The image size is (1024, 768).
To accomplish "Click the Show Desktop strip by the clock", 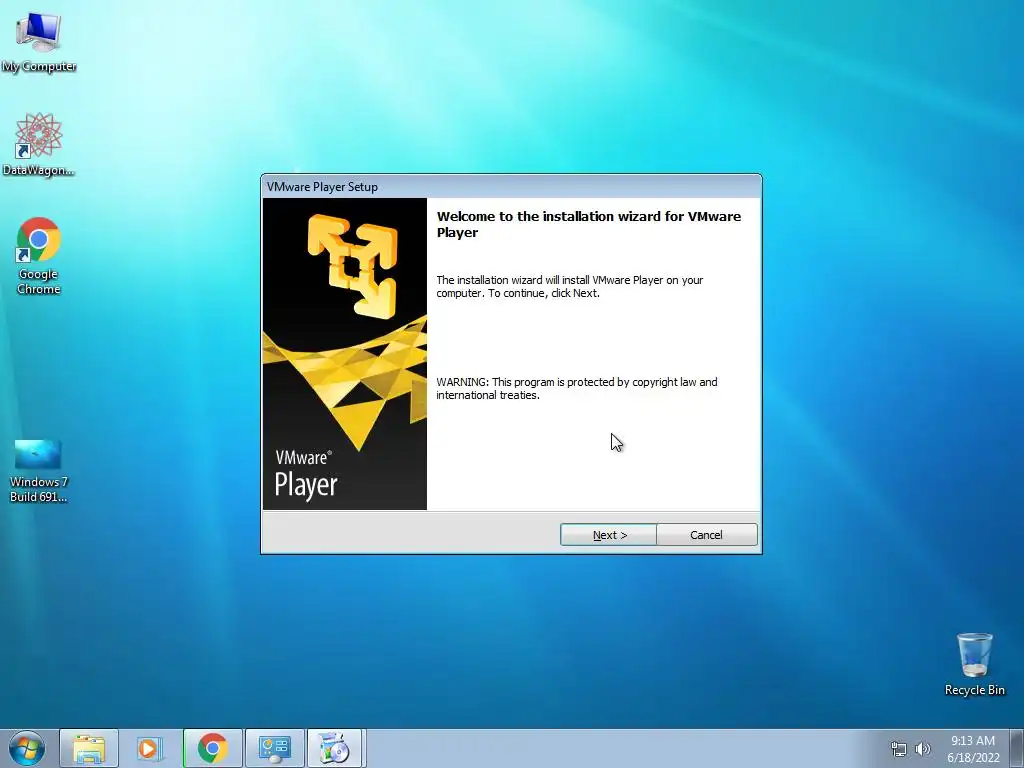I will click(1016, 748).
